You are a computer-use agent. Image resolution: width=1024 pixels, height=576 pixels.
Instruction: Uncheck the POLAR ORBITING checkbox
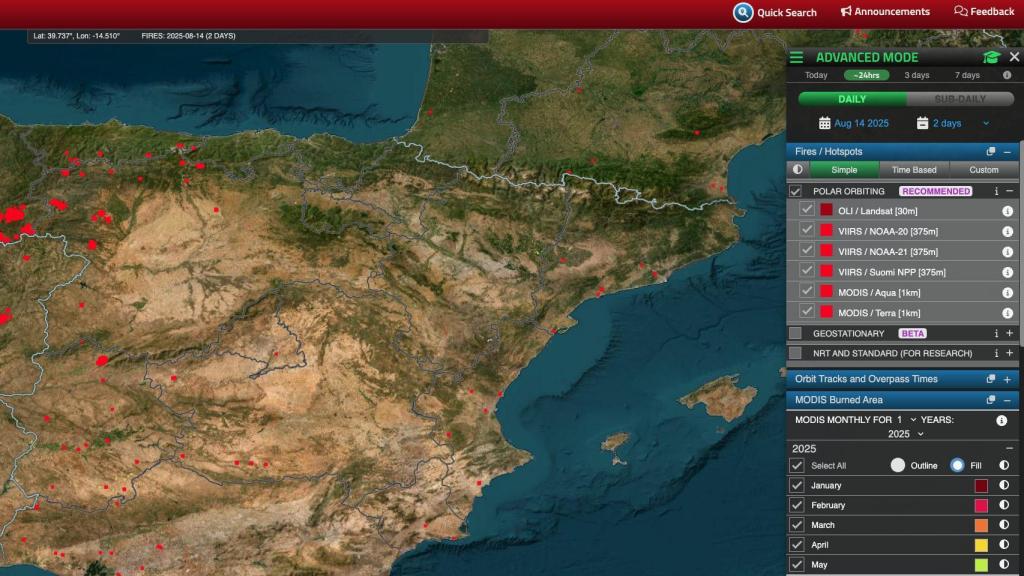[796, 191]
